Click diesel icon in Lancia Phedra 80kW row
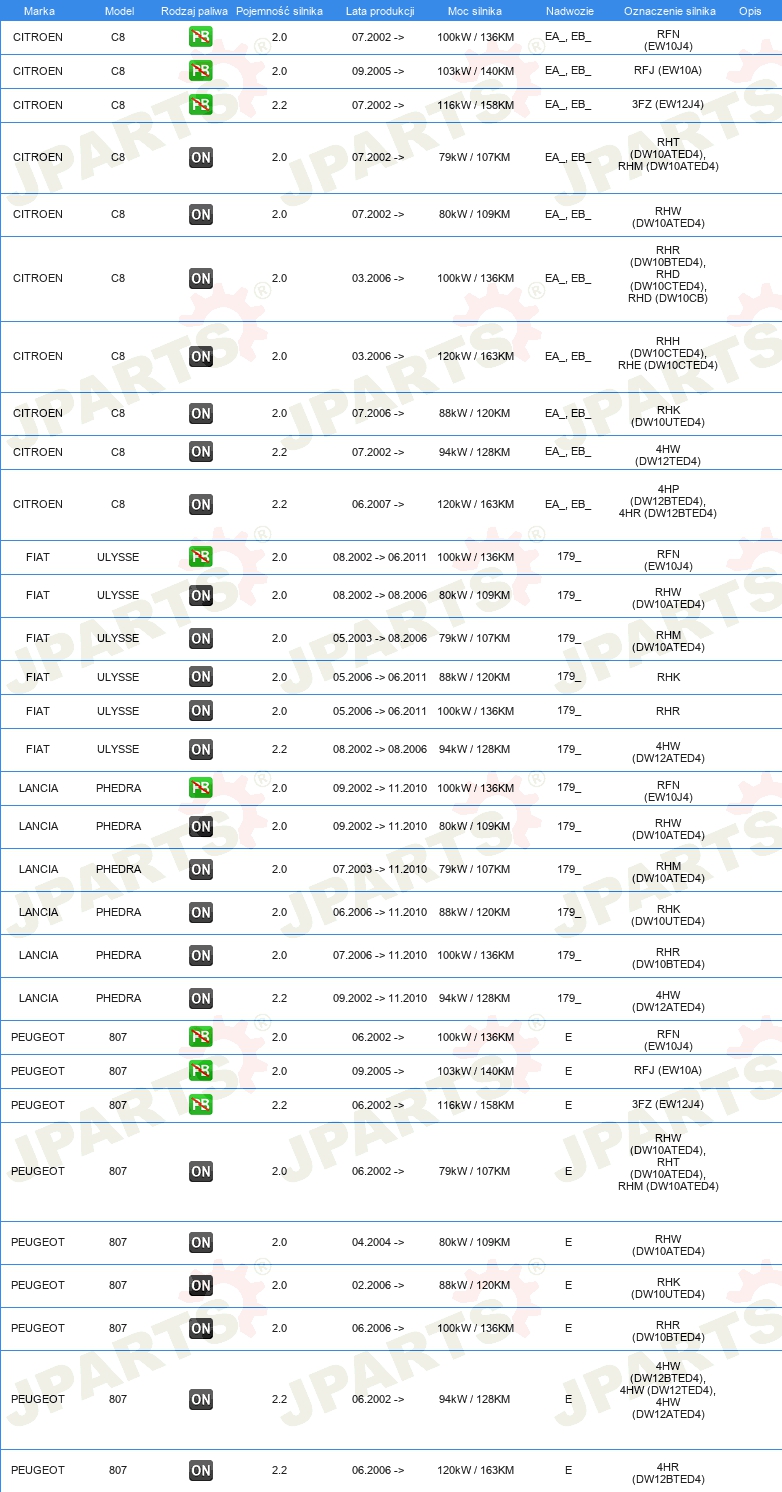The height and width of the screenshot is (1492, 782). (201, 826)
